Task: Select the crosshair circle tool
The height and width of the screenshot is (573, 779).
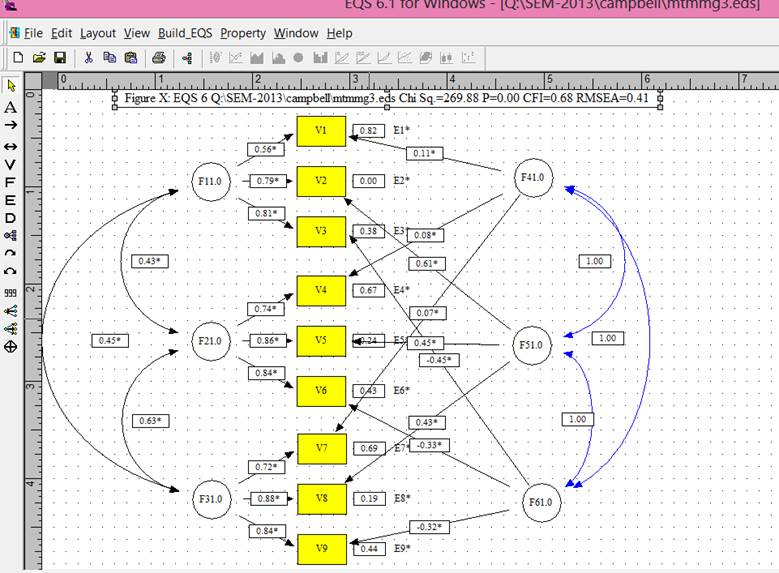Action: click(10, 346)
